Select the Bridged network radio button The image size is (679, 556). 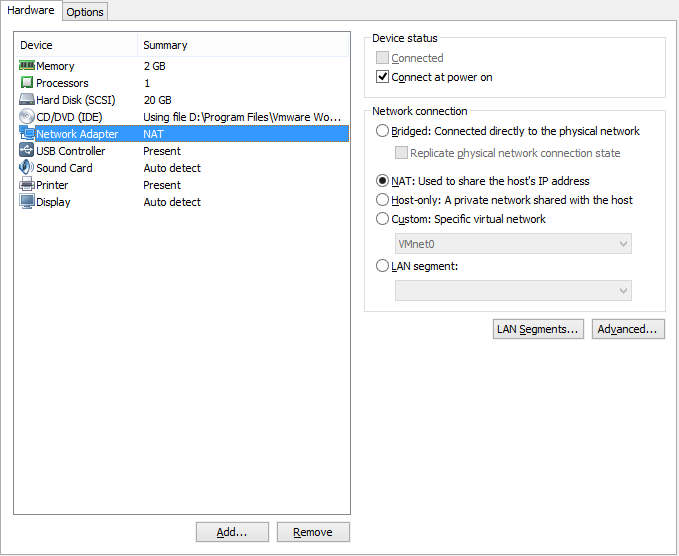pyautogui.click(x=382, y=131)
